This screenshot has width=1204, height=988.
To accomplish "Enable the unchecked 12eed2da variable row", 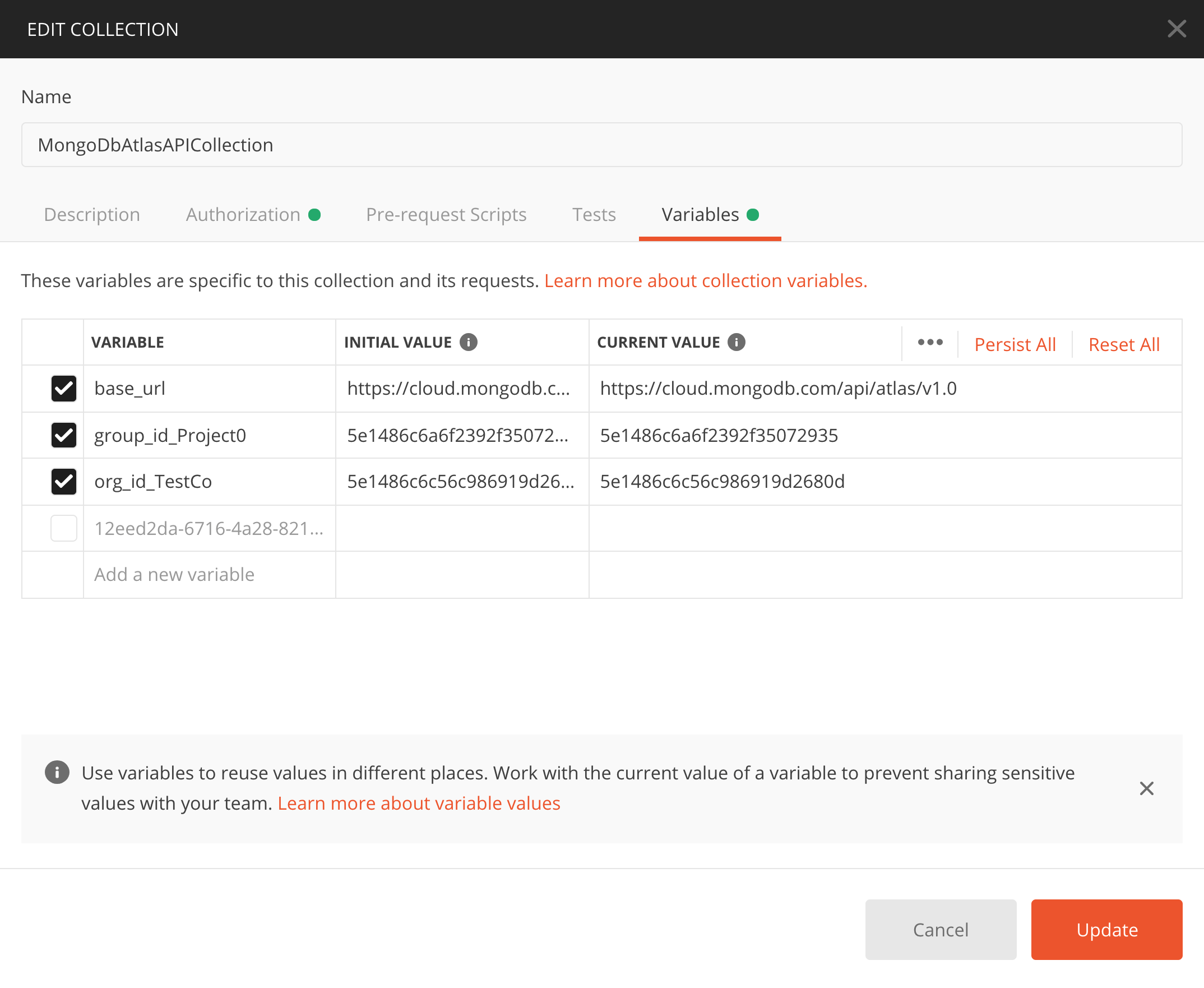I will point(64,528).
